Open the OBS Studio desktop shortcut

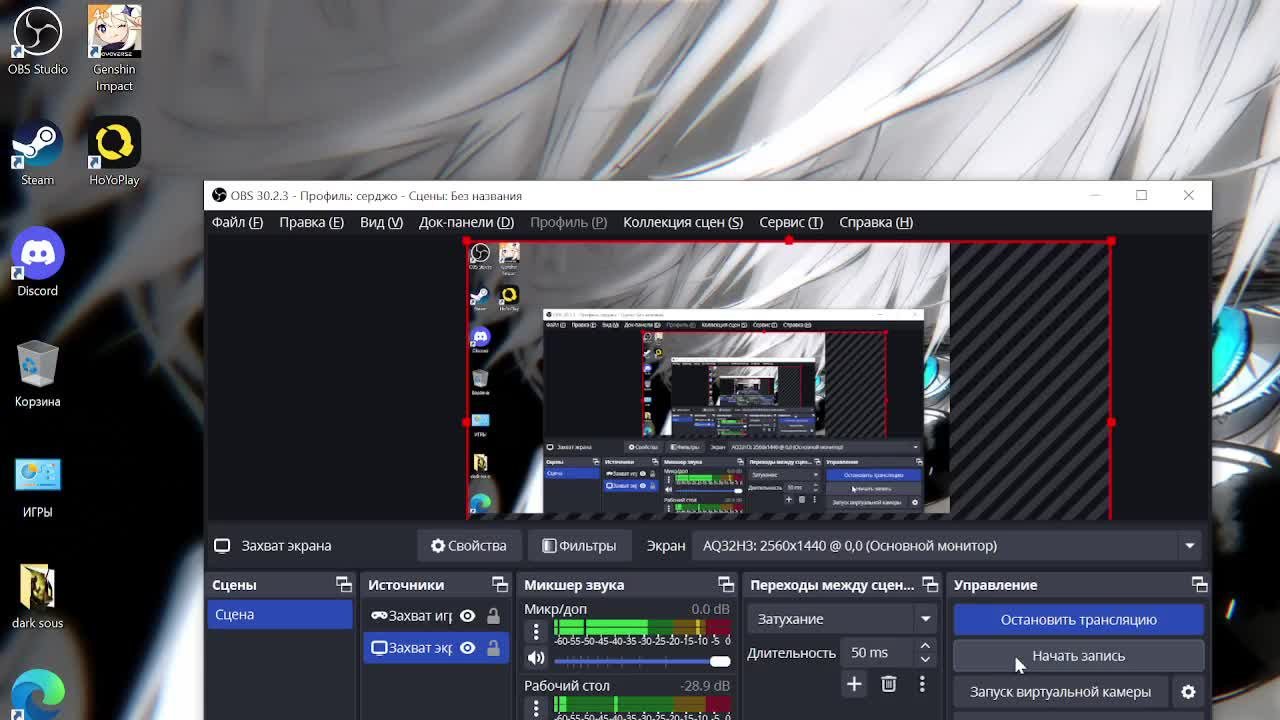(38, 42)
